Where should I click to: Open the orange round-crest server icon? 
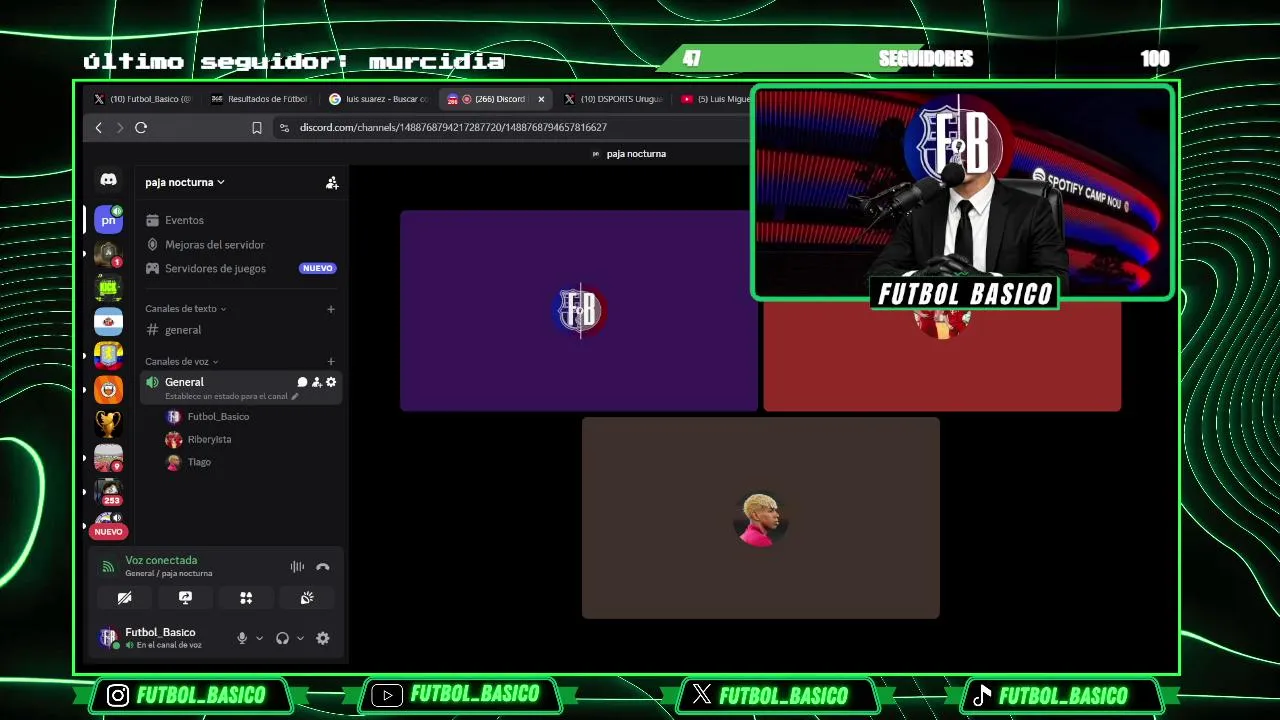point(108,390)
